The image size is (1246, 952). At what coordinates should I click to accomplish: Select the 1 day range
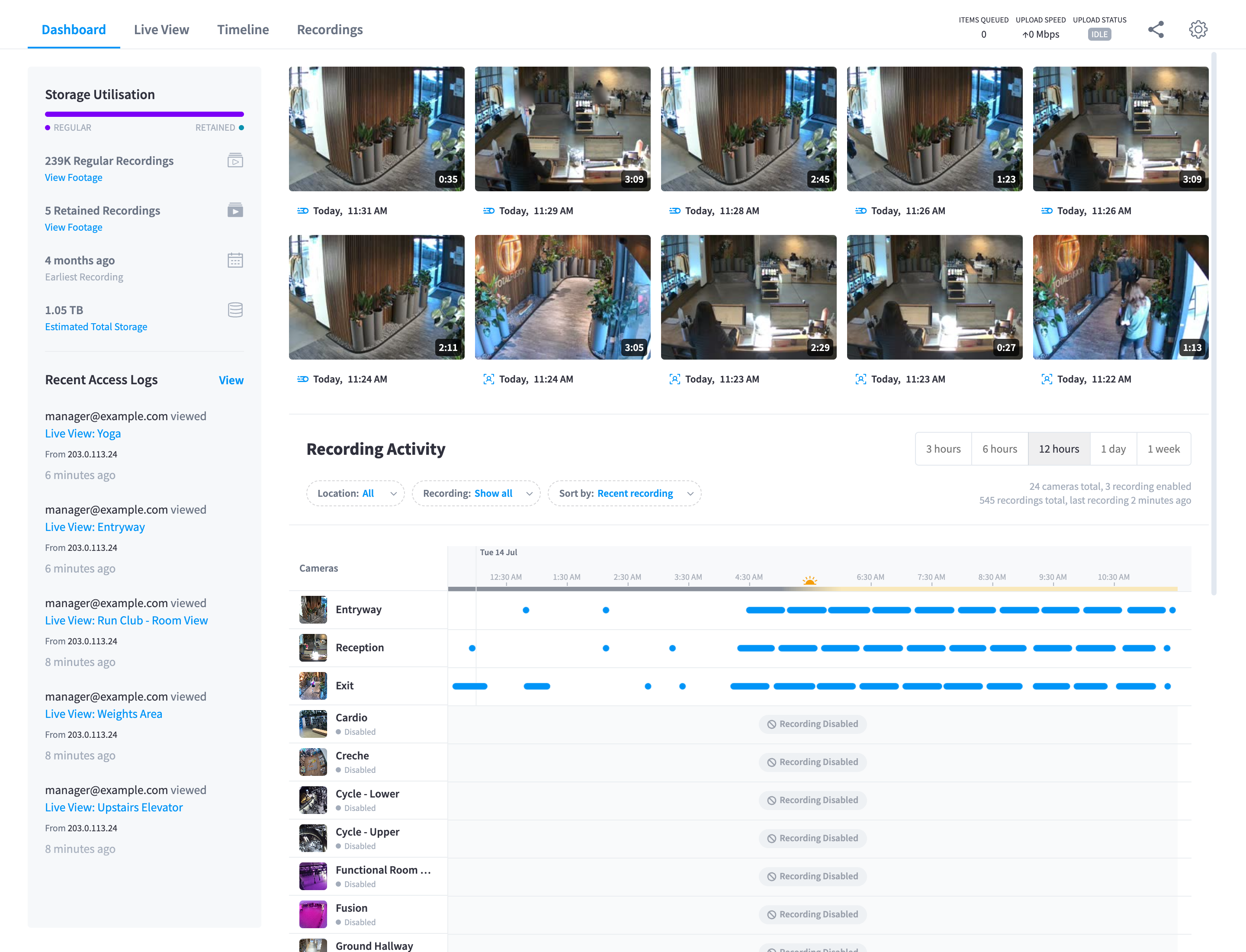pyautogui.click(x=1113, y=449)
